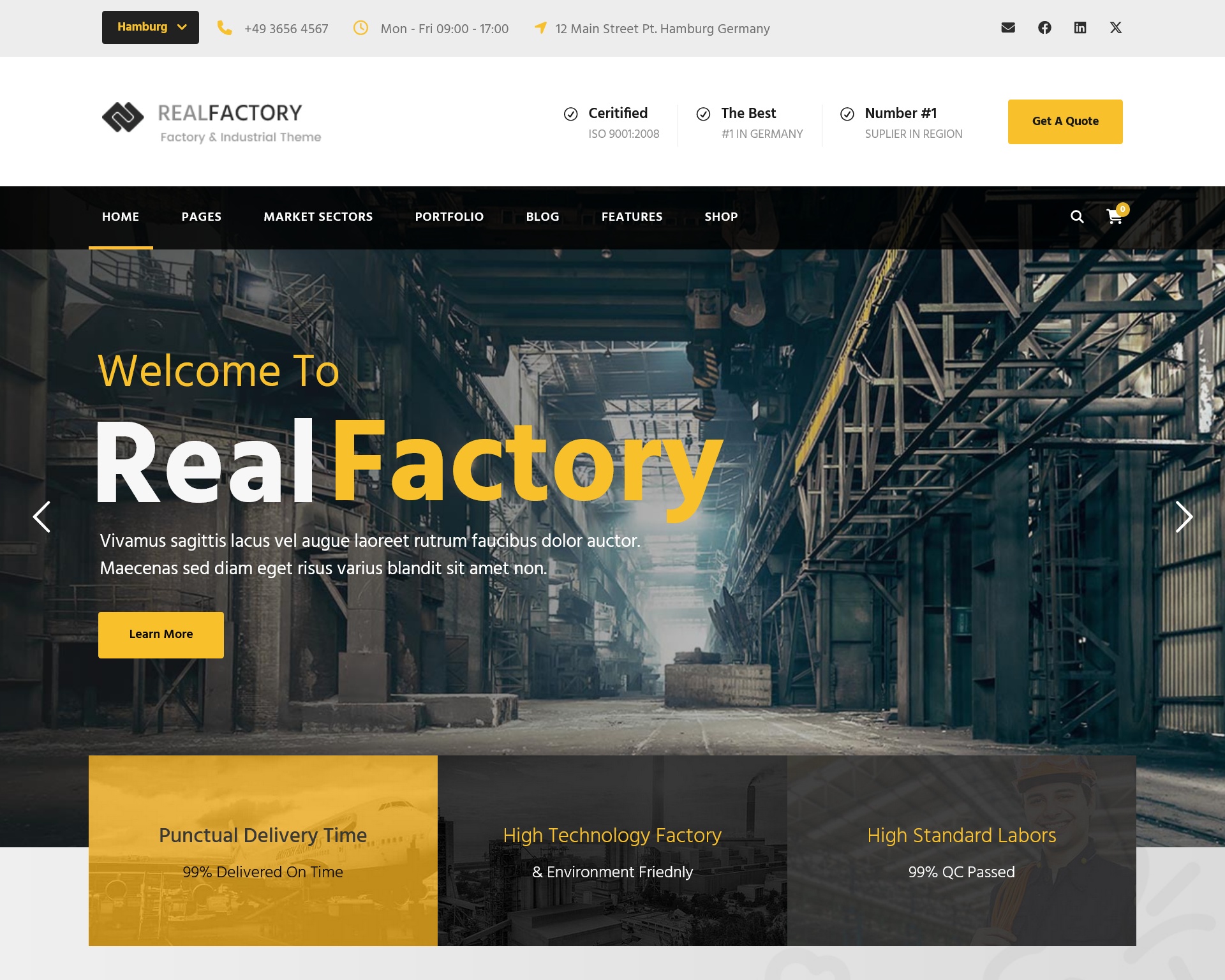Image resolution: width=1225 pixels, height=980 pixels.
Task: Toggle to previous hero slide arrow
Action: pyautogui.click(x=41, y=517)
